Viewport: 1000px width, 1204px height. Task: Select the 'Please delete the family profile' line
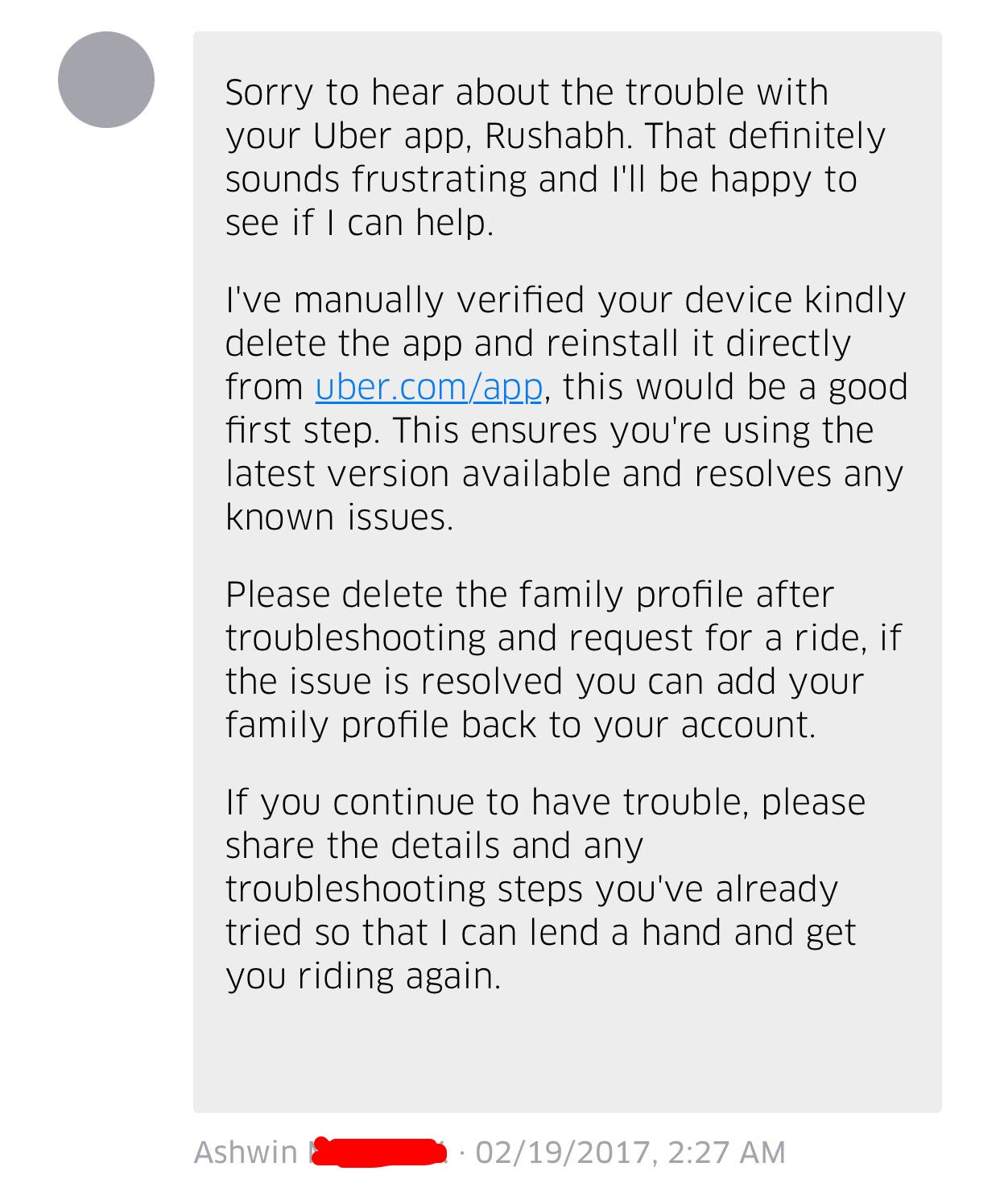coord(529,595)
